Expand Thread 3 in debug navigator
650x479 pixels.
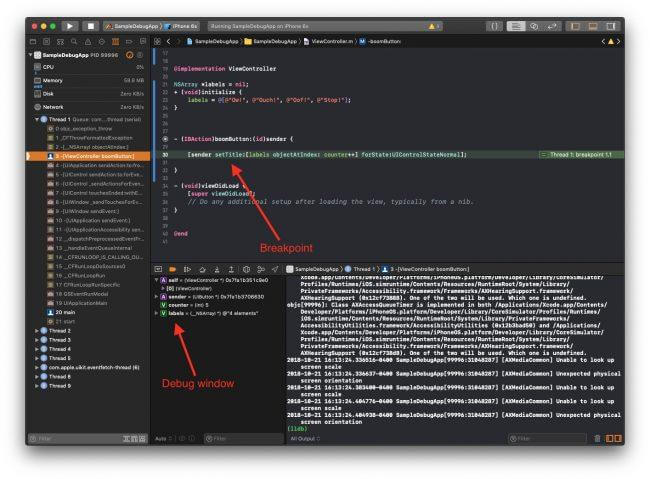point(37,340)
